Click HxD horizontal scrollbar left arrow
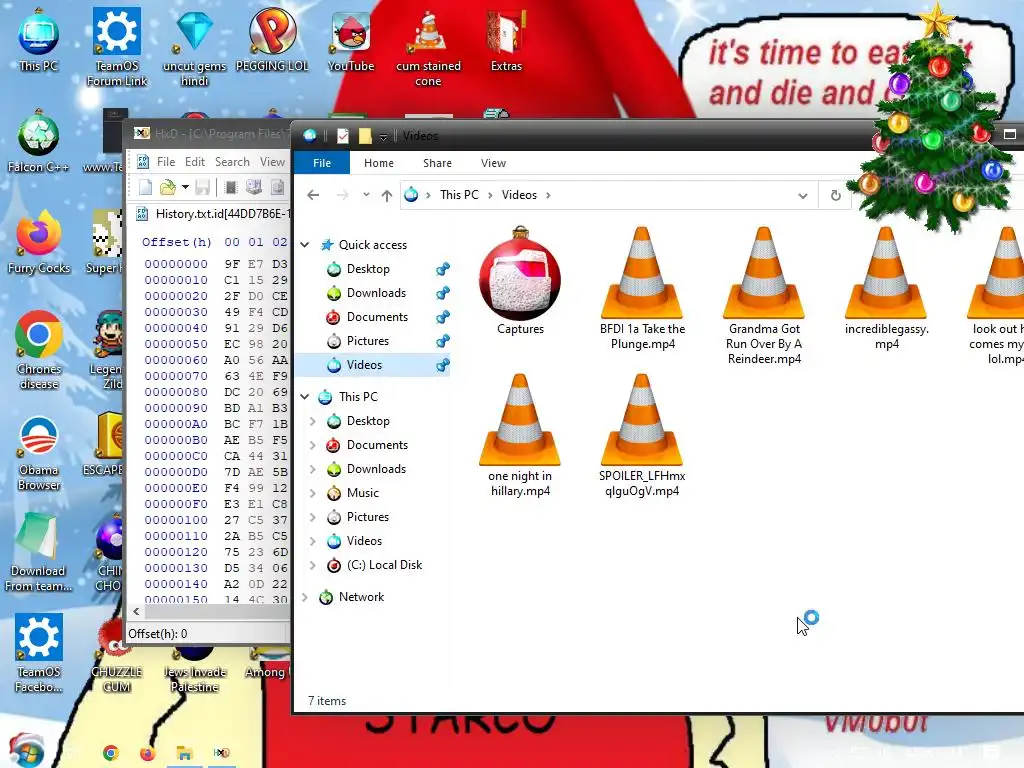 [x=136, y=612]
